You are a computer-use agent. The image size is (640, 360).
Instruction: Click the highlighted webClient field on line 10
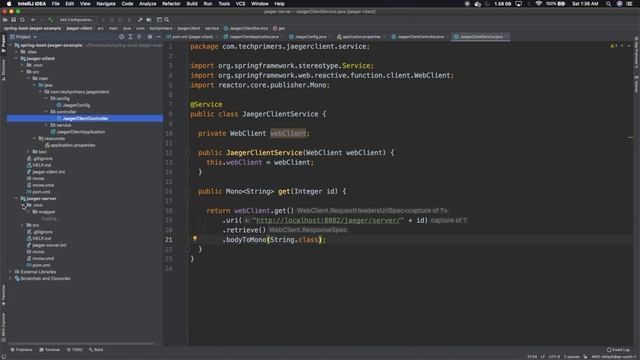click(288, 133)
